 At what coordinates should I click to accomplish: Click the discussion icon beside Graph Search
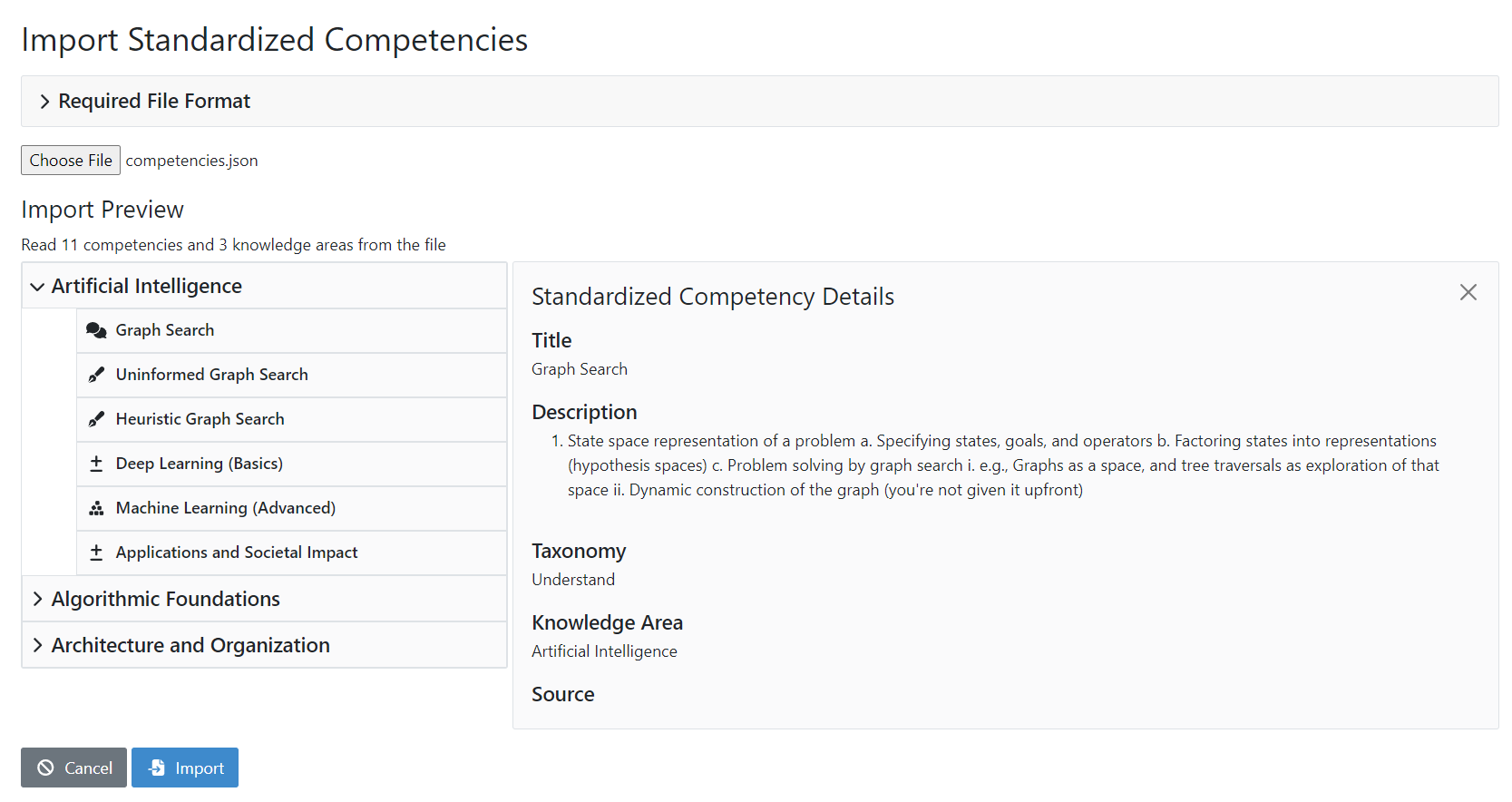point(97,330)
